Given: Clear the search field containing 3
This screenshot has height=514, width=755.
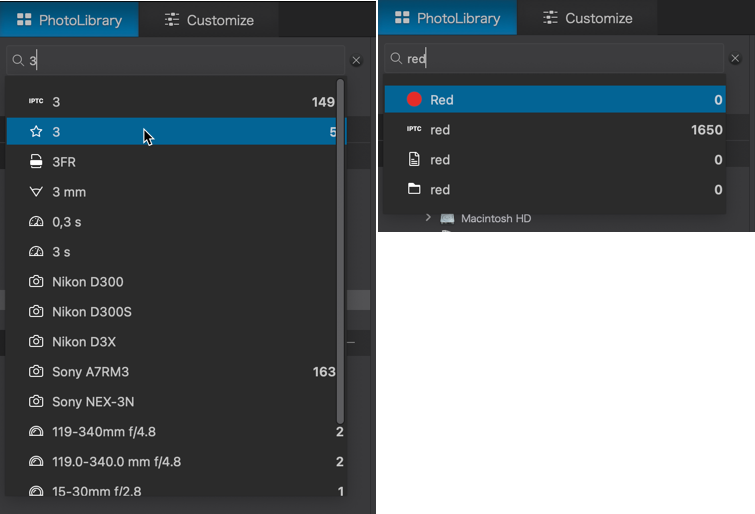Looking at the screenshot, I should (356, 61).
